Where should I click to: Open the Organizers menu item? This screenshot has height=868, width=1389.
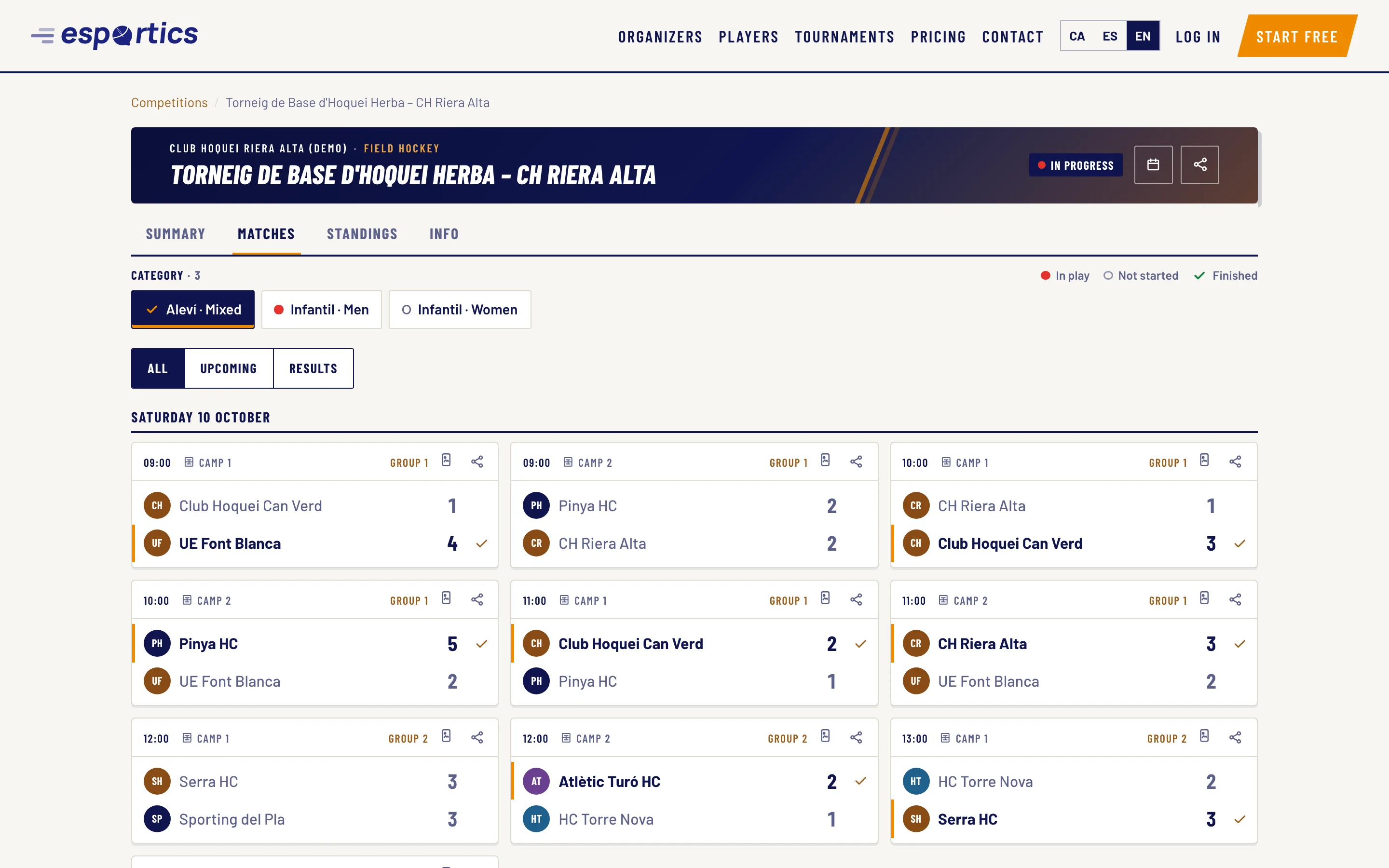[x=660, y=37]
